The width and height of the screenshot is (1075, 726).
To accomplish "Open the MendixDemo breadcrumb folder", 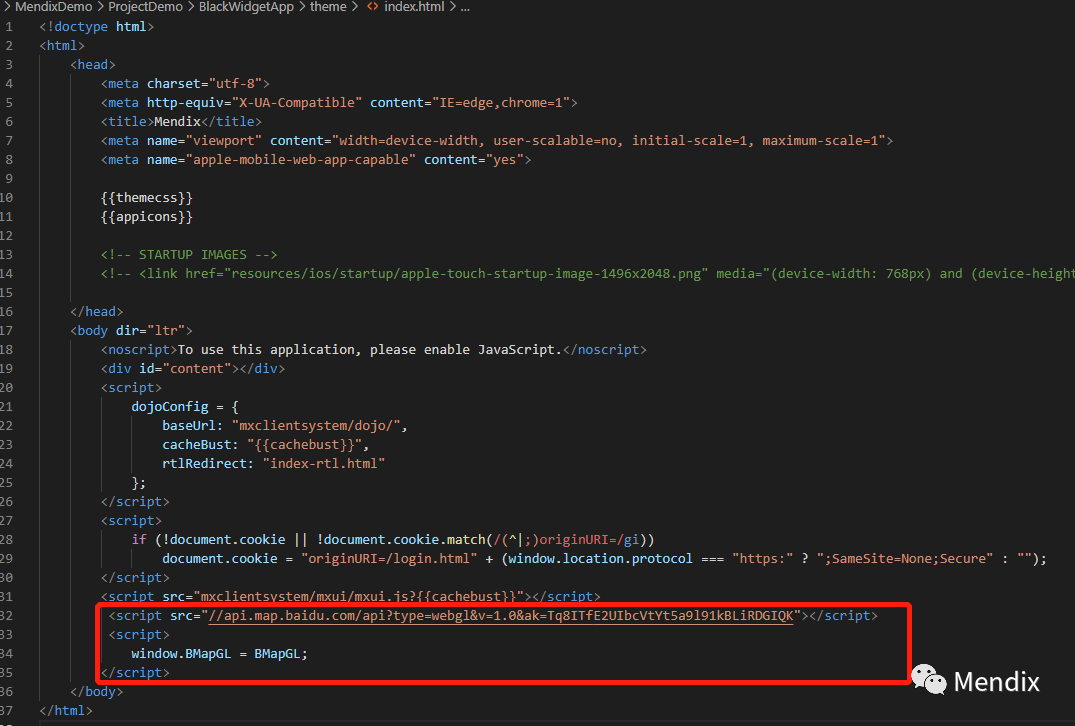I will click(53, 7).
